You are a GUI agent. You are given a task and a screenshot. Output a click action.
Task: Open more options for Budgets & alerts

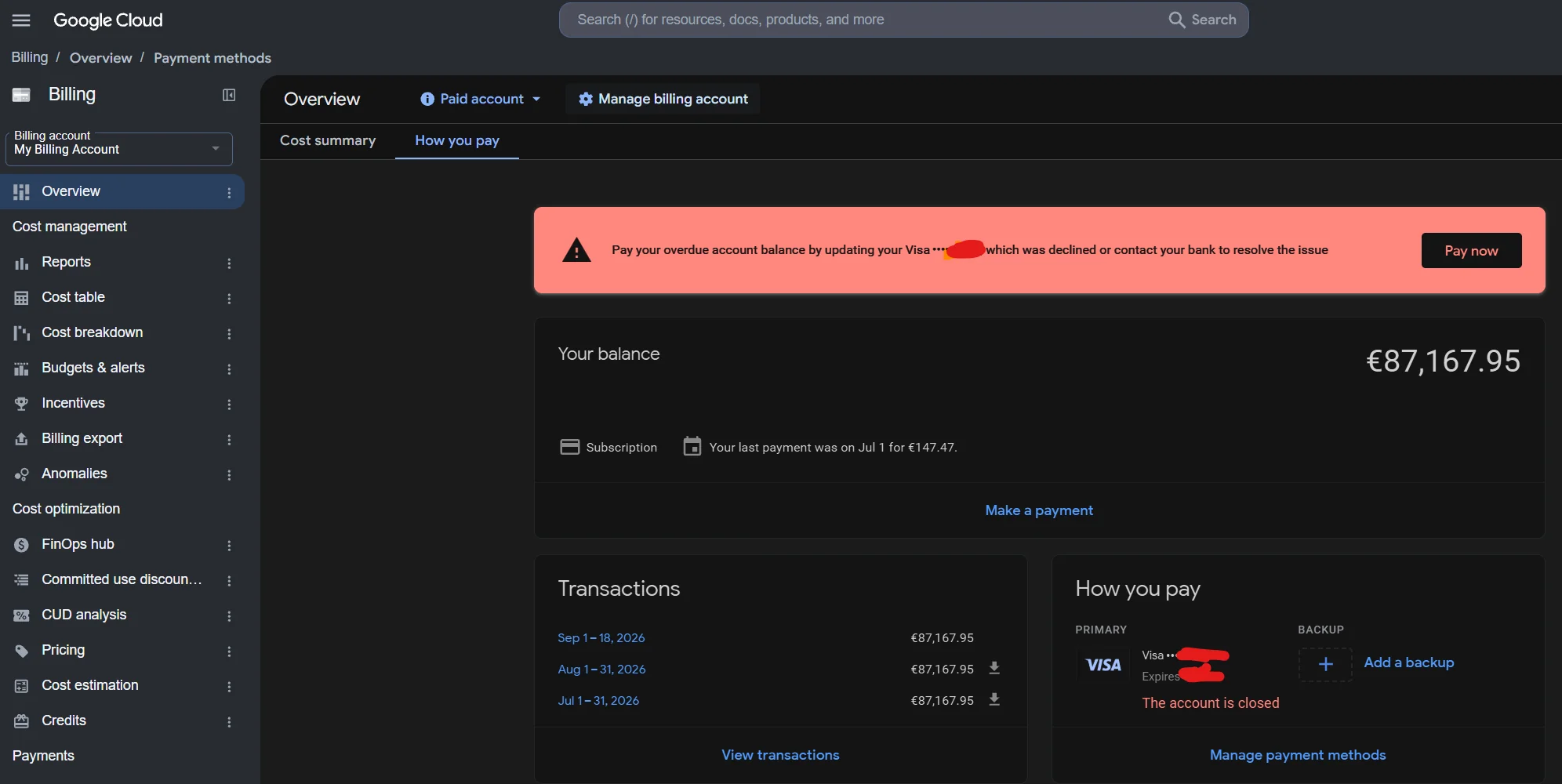pyautogui.click(x=229, y=369)
